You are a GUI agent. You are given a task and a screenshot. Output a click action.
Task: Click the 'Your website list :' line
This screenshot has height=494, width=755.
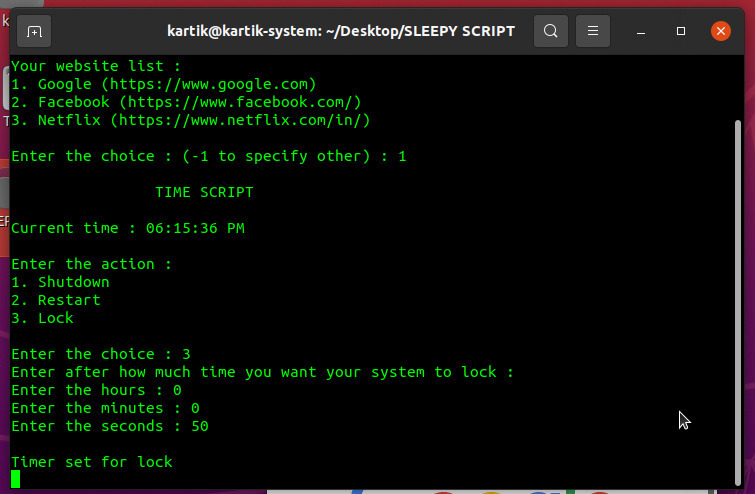click(x=96, y=66)
